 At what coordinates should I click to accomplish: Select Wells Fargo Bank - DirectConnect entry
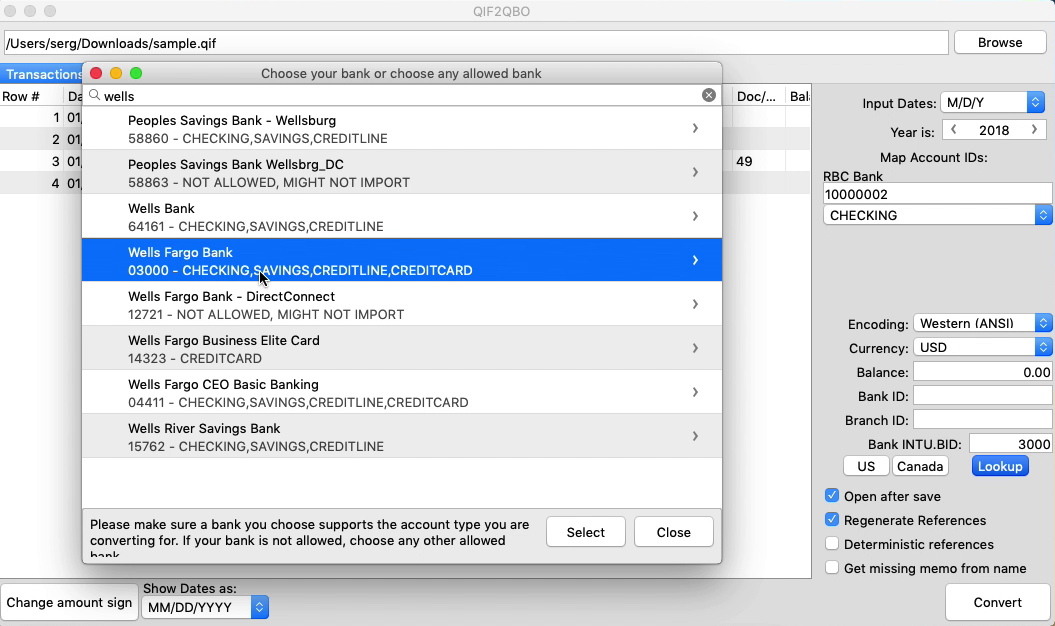(x=402, y=304)
